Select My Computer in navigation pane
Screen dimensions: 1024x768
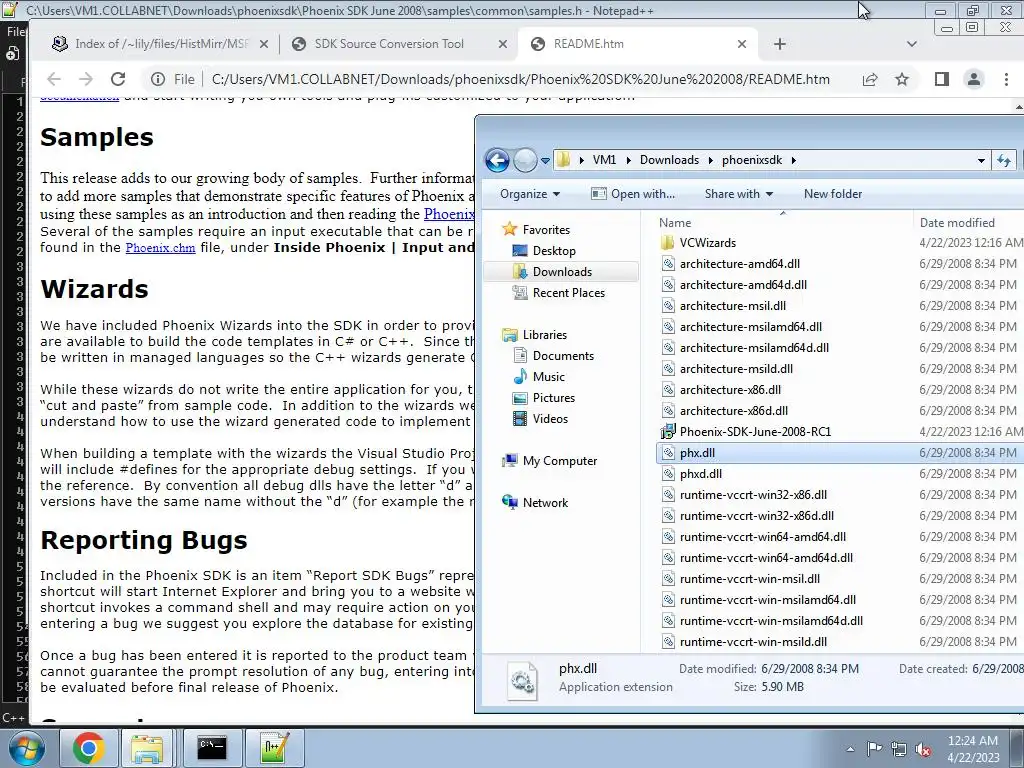pos(560,461)
